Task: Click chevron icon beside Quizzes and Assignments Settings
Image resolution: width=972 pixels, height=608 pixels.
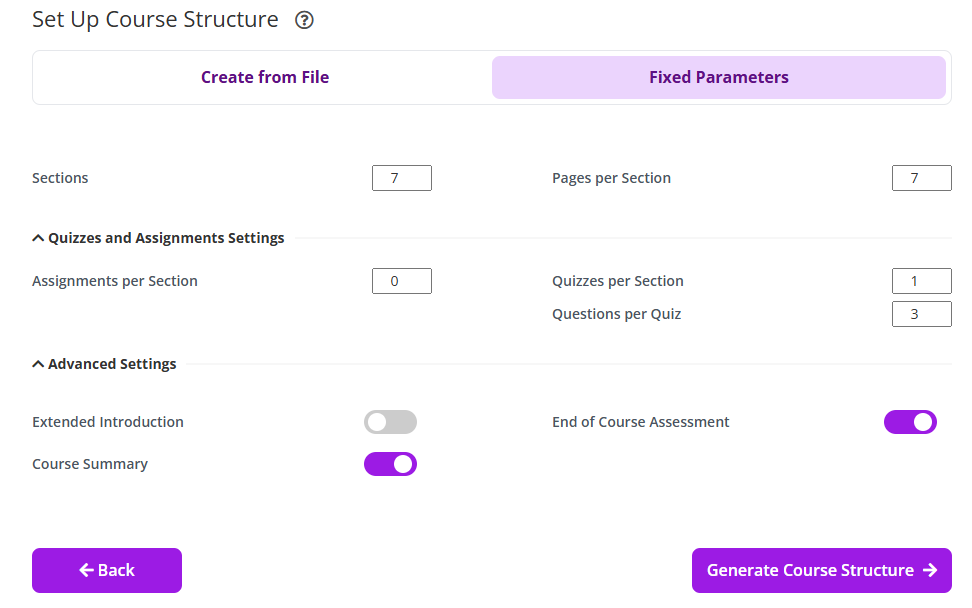Action: coord(38,238)
